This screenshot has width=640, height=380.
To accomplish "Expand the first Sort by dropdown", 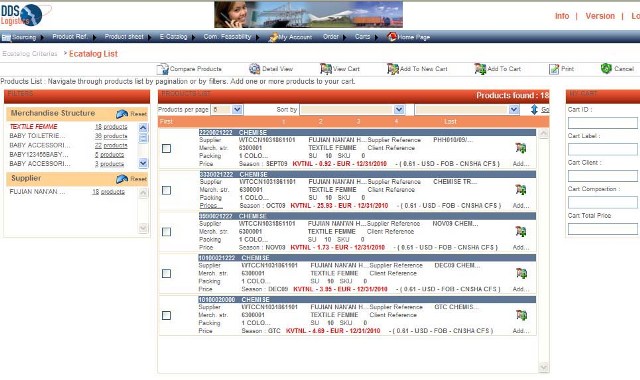I will pyautogui.click(x=399, y=109).
